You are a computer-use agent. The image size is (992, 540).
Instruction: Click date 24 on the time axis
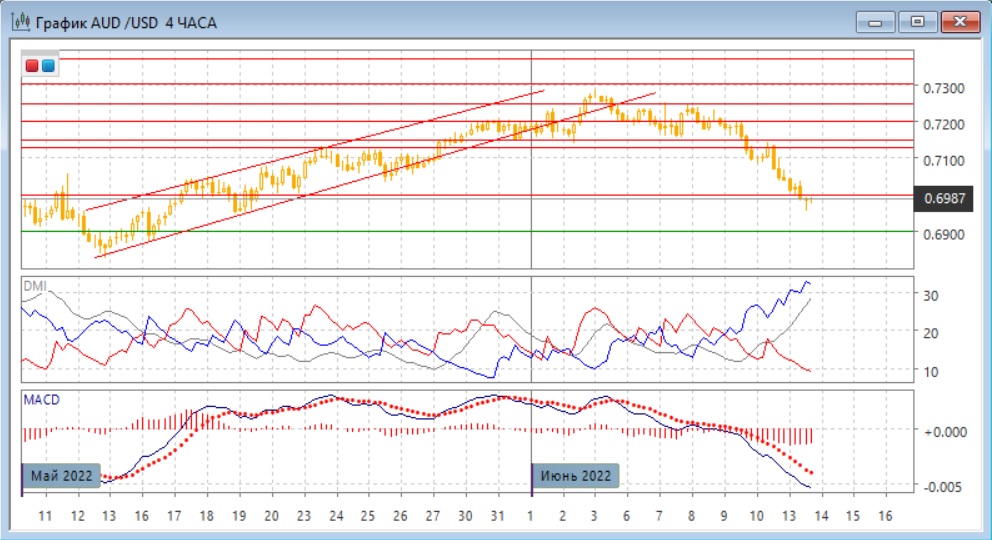pos(335,516)
